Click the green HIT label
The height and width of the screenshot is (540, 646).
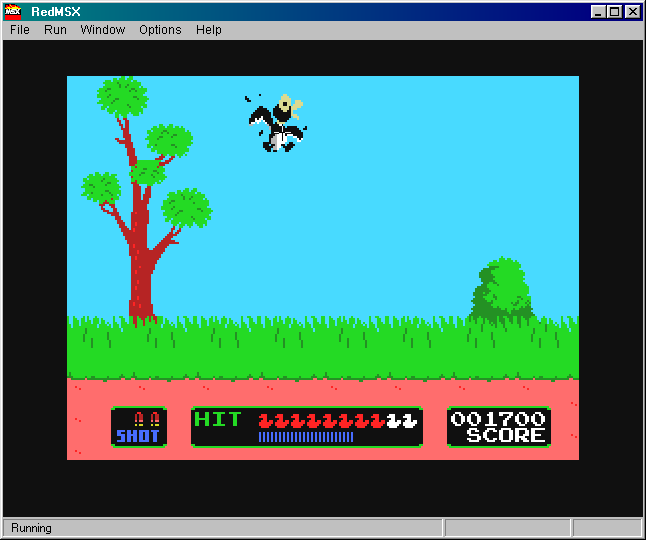[x=217, y=419]
